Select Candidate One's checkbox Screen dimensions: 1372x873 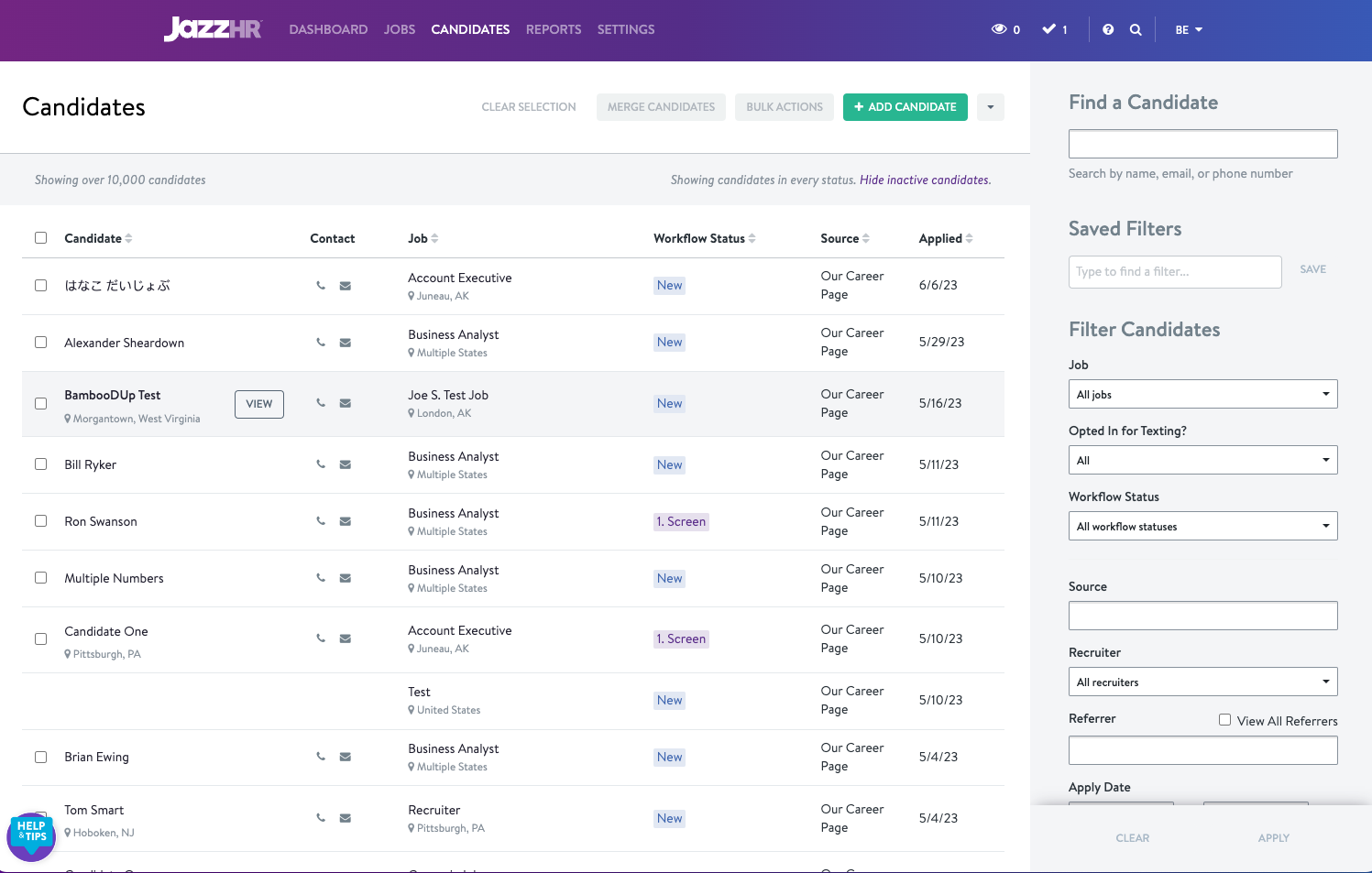point(40,638)
